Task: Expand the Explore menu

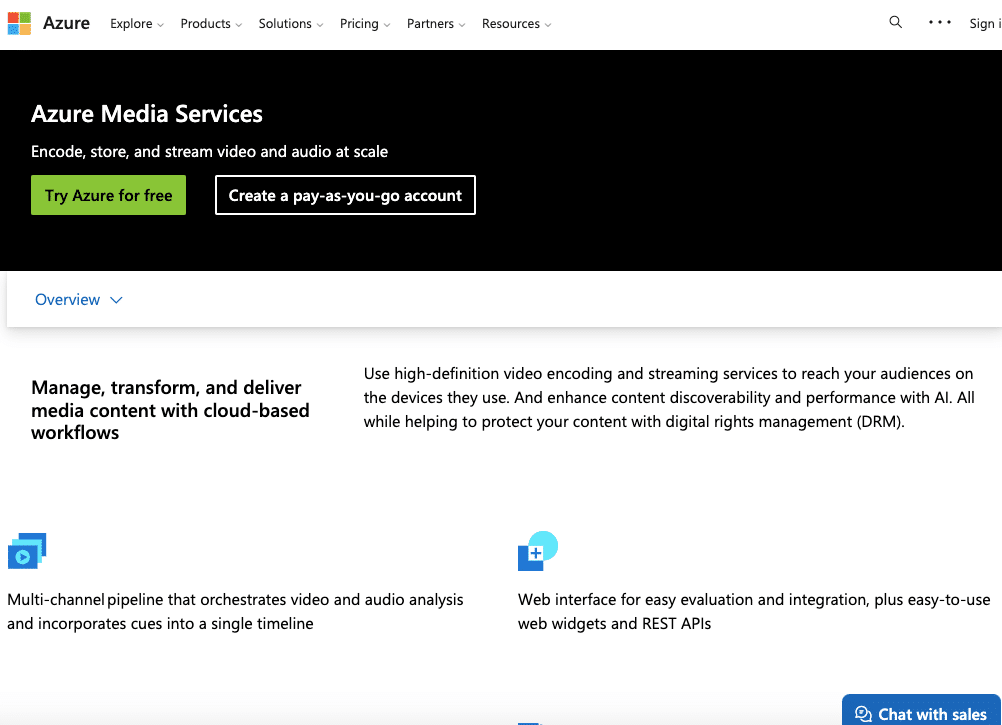Action: pyautogui.click(x=137, y=24)
